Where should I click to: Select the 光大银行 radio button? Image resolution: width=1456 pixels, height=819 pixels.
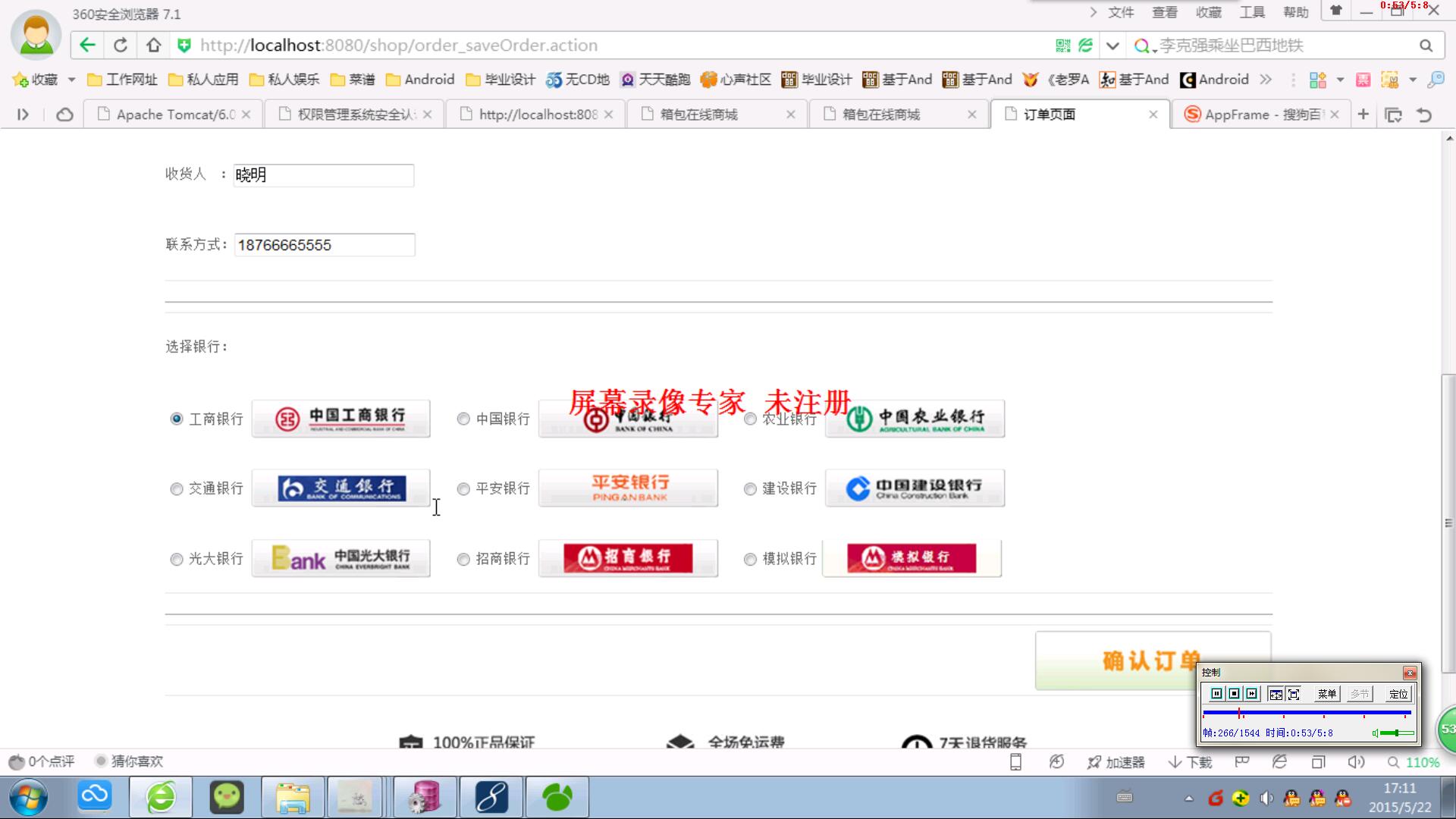point(177,560)
